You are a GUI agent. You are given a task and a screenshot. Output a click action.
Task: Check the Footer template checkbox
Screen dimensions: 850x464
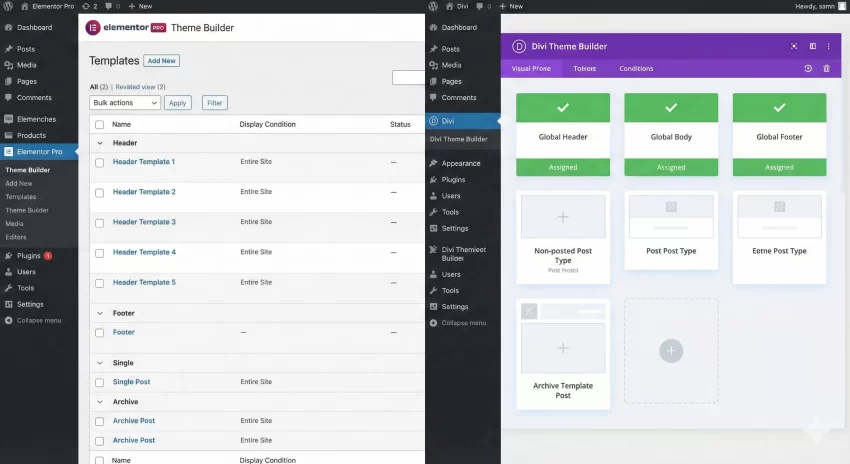[x=99, y=333]
